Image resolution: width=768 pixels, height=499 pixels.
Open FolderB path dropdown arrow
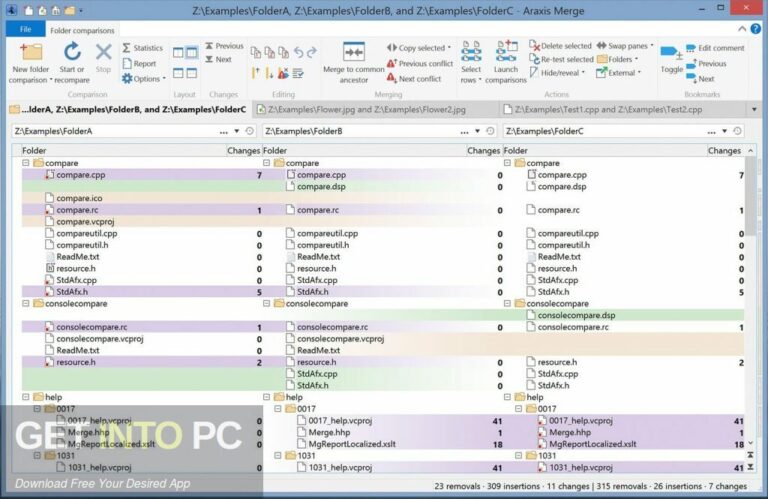coord(478,131)
